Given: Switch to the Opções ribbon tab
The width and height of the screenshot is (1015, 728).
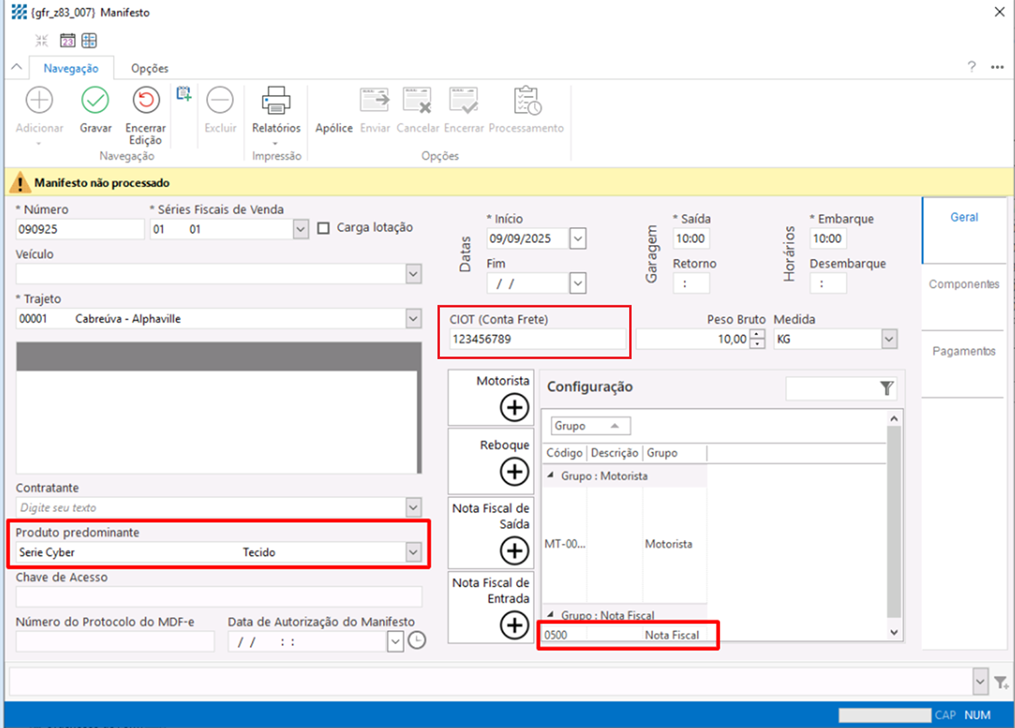Looking at the screenshot, I should [x=149, y=68].
